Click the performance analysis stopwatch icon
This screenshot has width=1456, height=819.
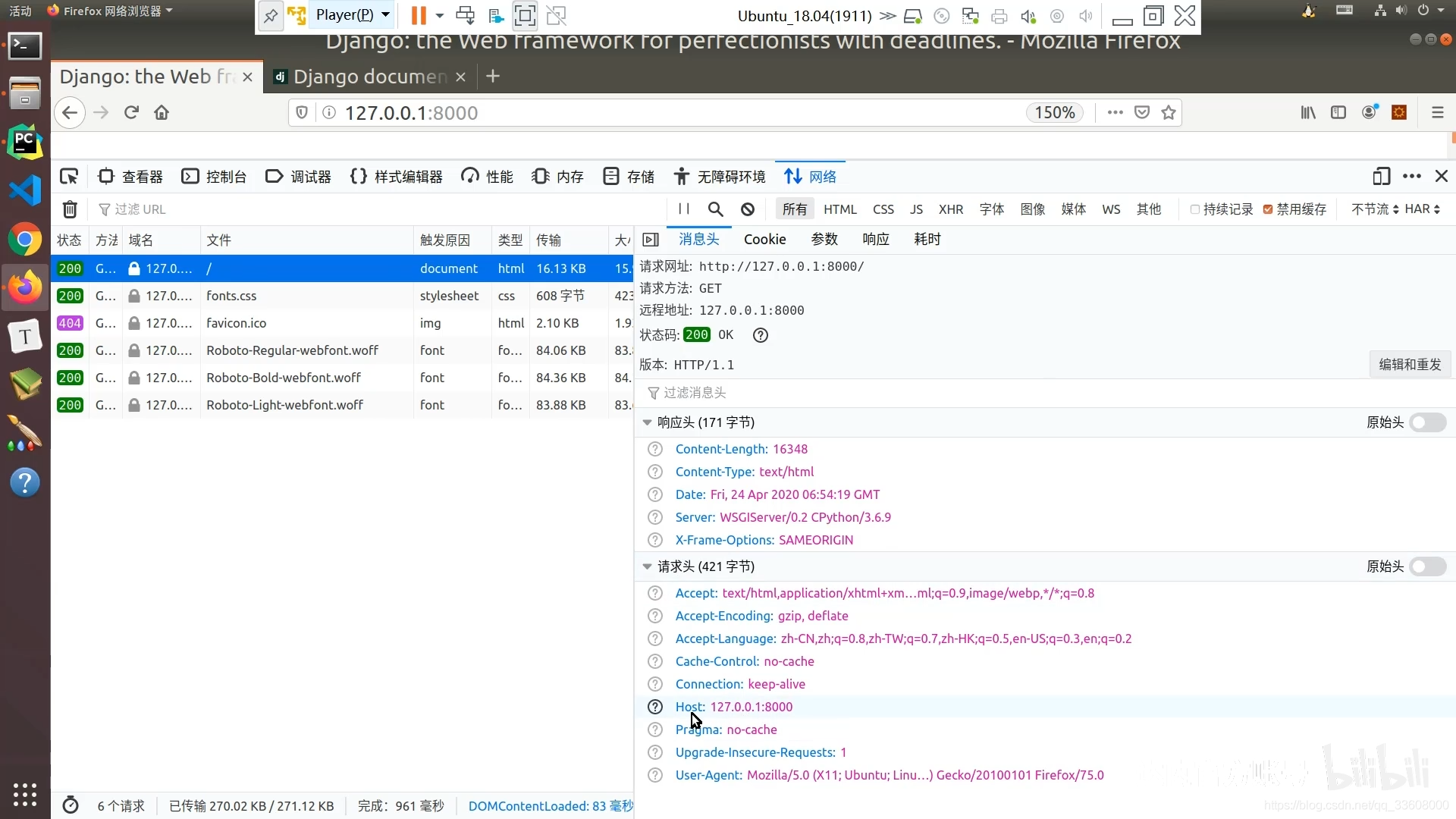pos(71,805)
